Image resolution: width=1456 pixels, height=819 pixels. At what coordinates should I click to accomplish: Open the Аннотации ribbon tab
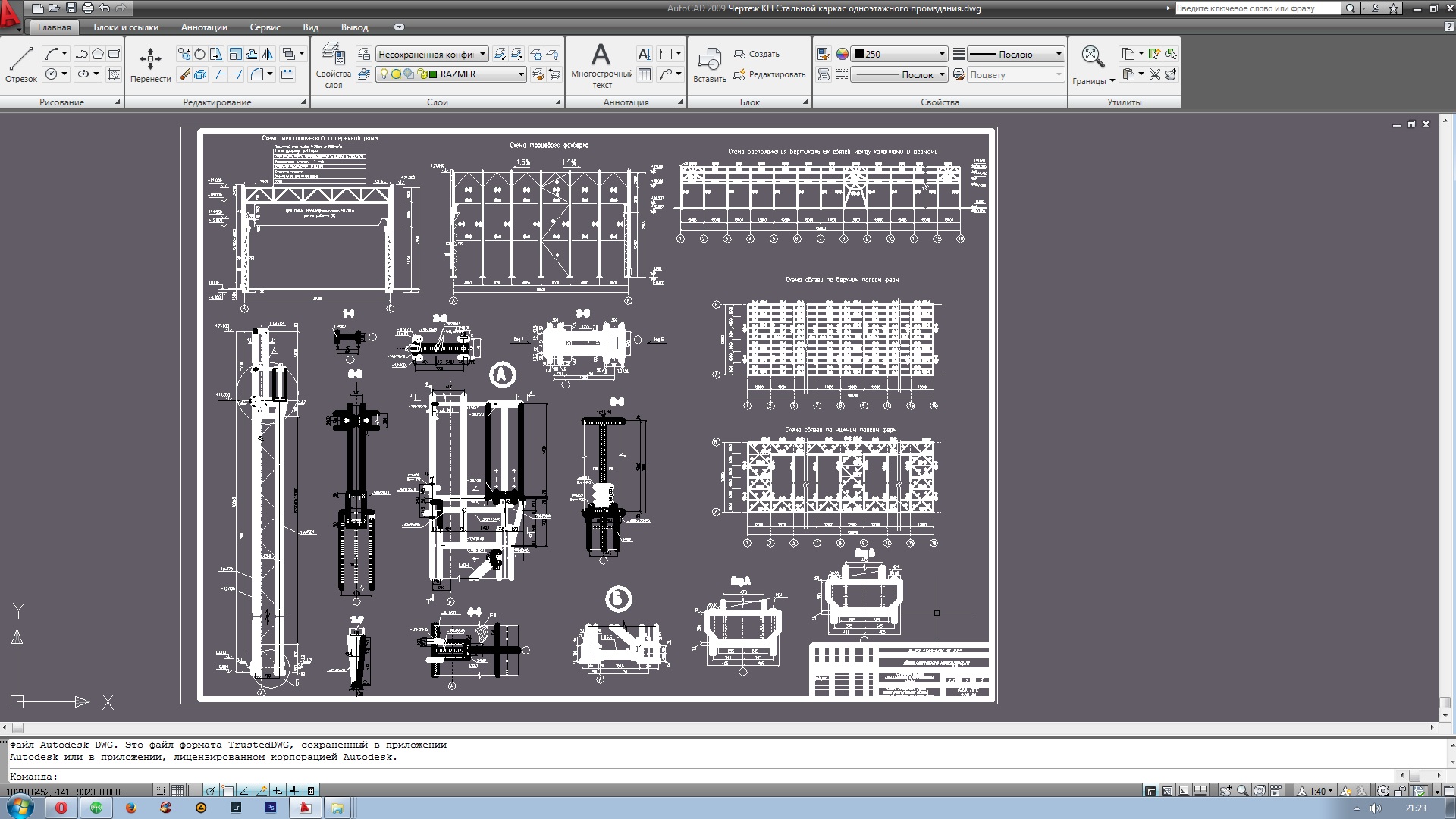(x=204, y=27)
